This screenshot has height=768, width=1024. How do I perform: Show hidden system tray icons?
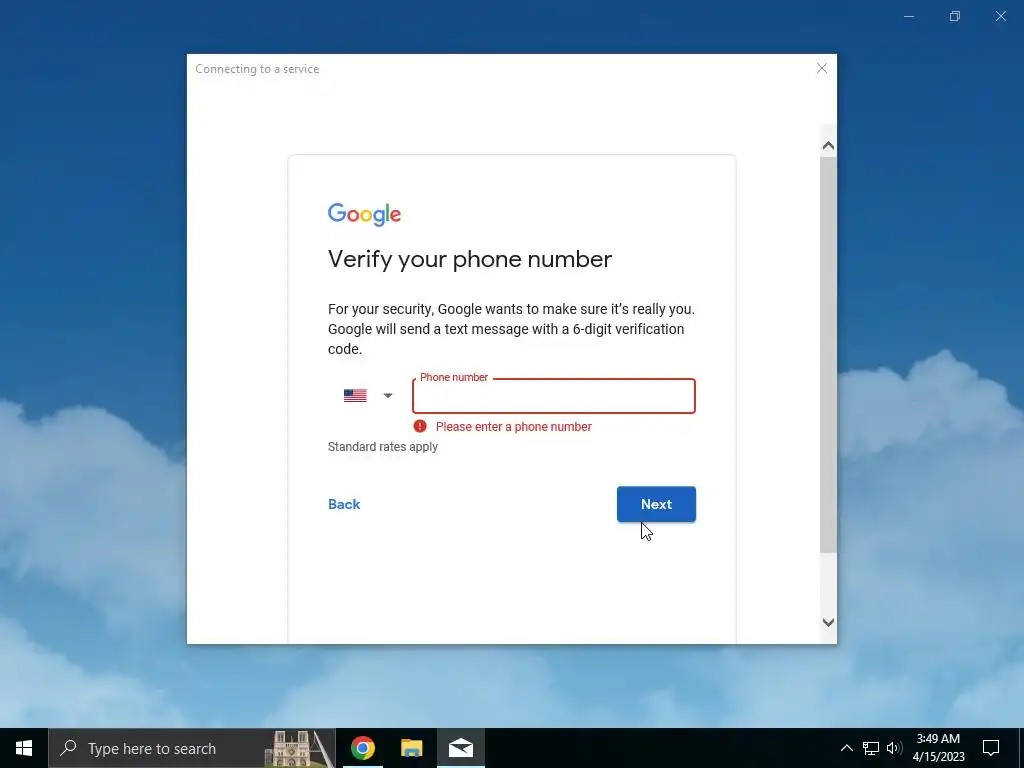(x=846, y=748)
